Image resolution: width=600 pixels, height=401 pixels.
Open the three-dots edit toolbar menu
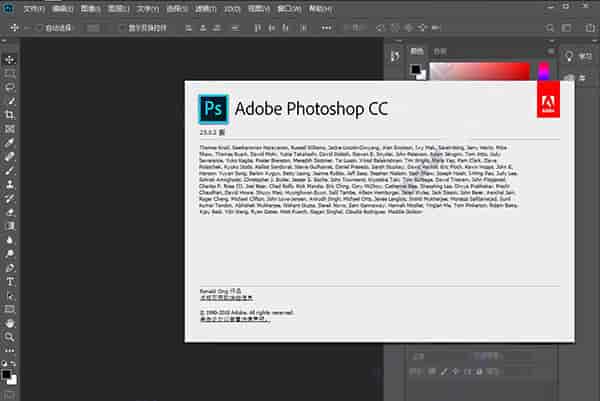pos(10,352)
